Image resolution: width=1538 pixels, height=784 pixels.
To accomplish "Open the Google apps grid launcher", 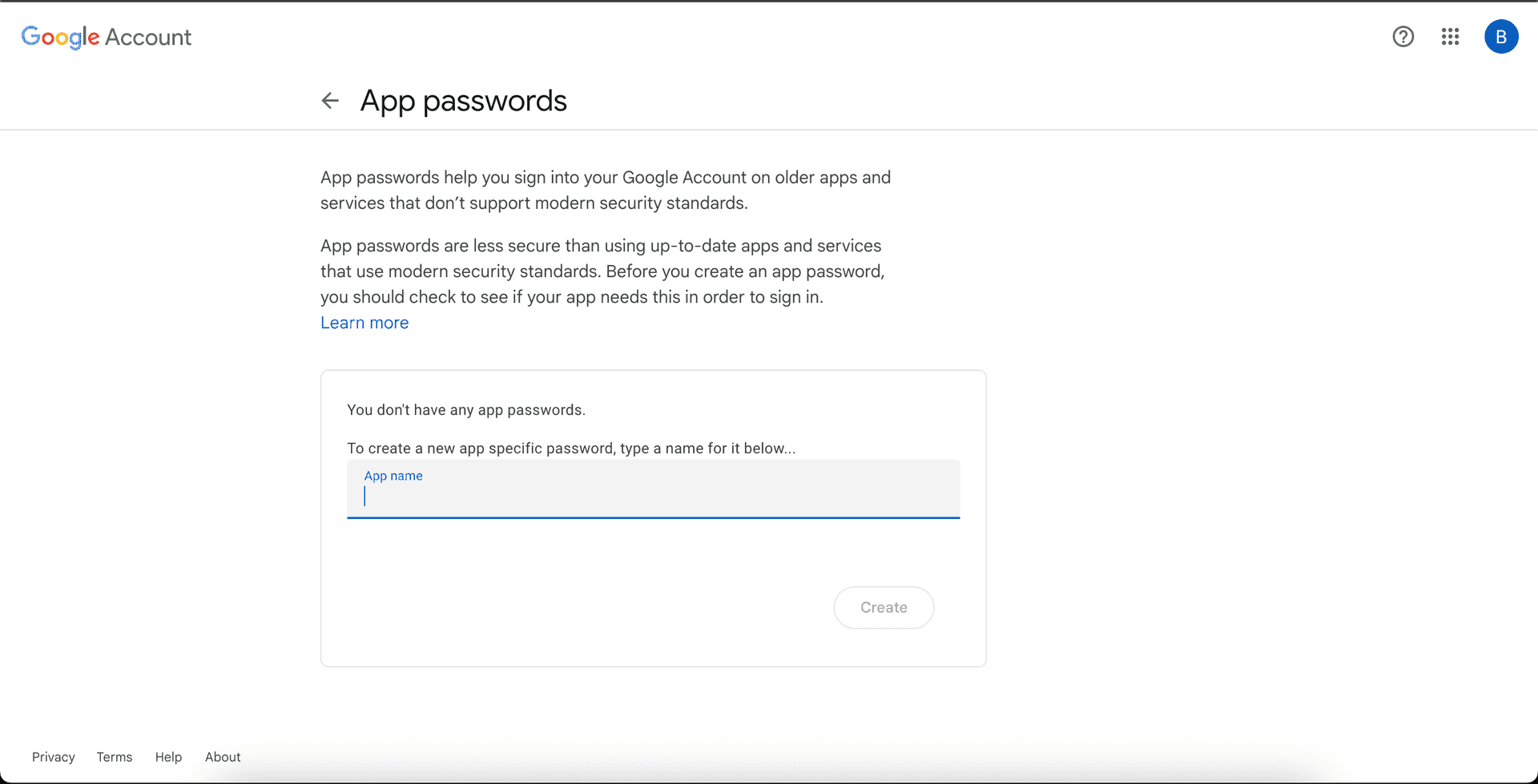I will 1450,37.
